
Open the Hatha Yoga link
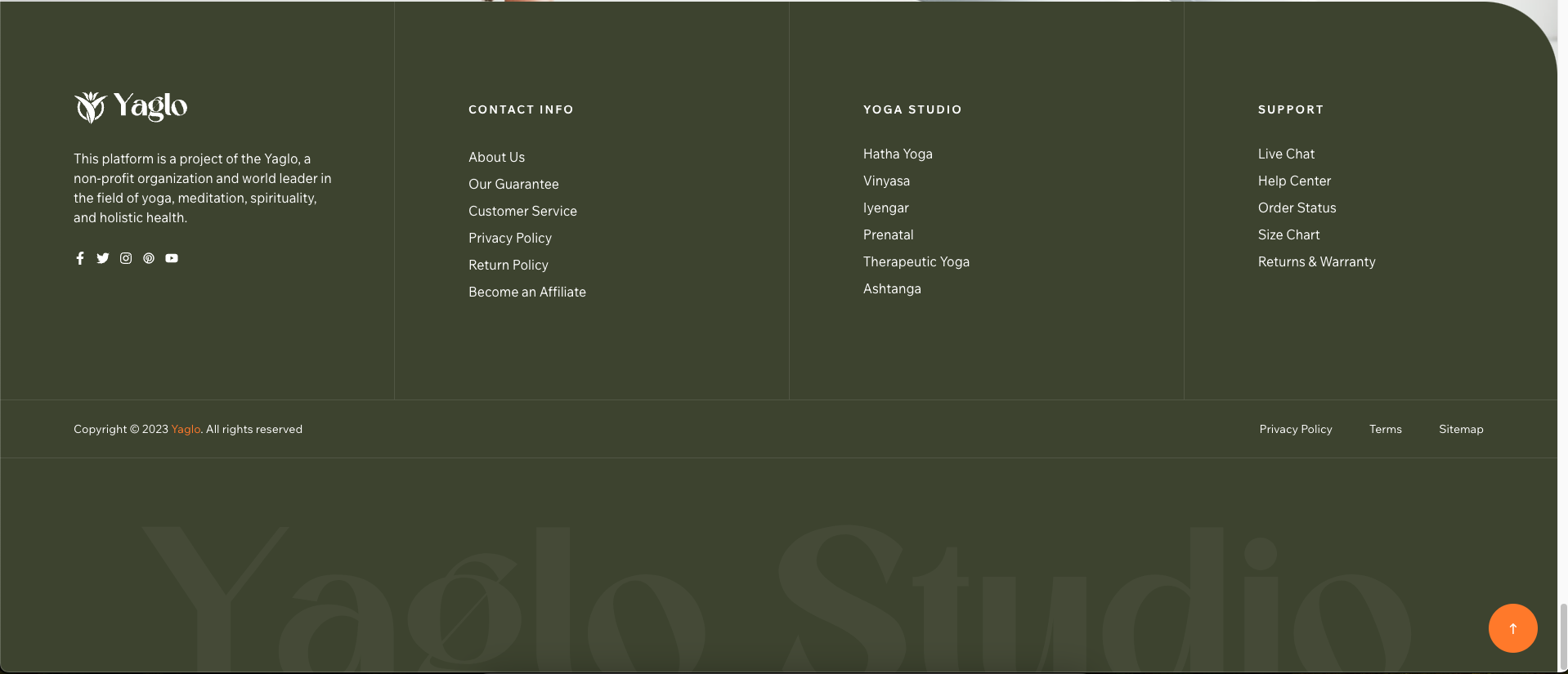click(898, 154)
